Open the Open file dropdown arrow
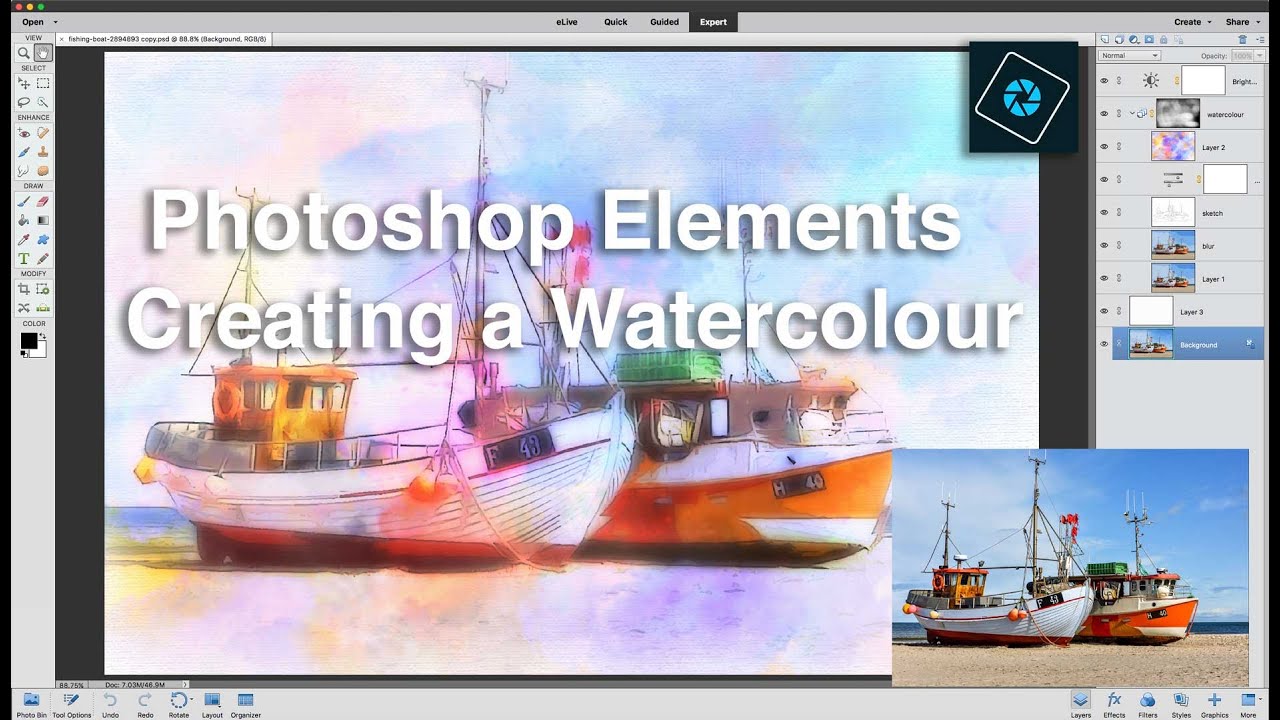Image resolution: width=1280 pixels, height=720 pixels. coord(54,21)
